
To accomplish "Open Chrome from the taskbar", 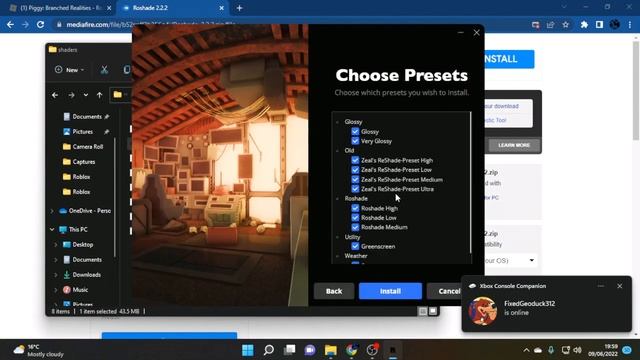I will pyautogui.click(x=351, y=350).
